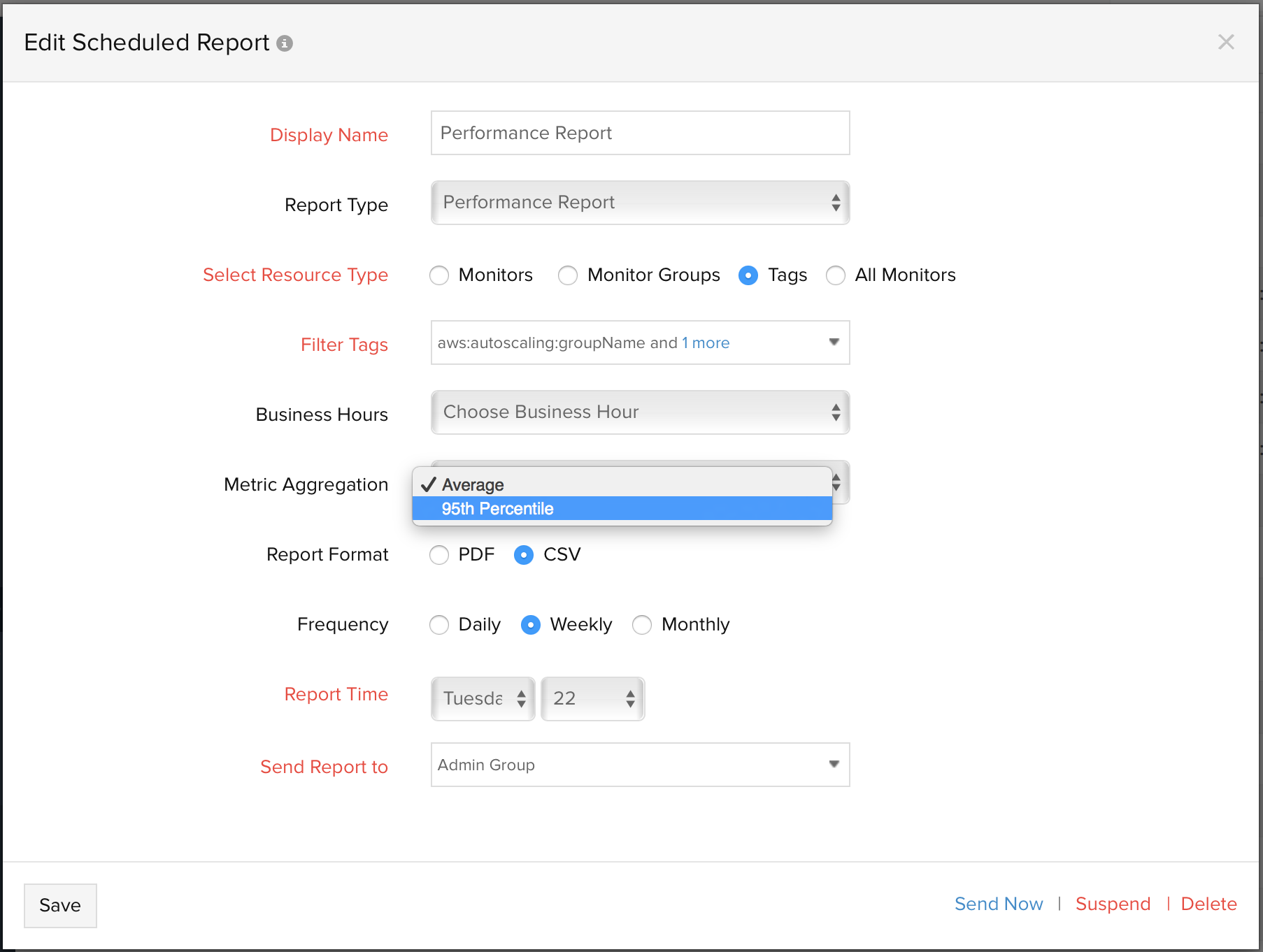Screen dimensions: 1263x952
Task: Expand the Send Report to Admin Group dropdown
Action: (x=834, y=765)
